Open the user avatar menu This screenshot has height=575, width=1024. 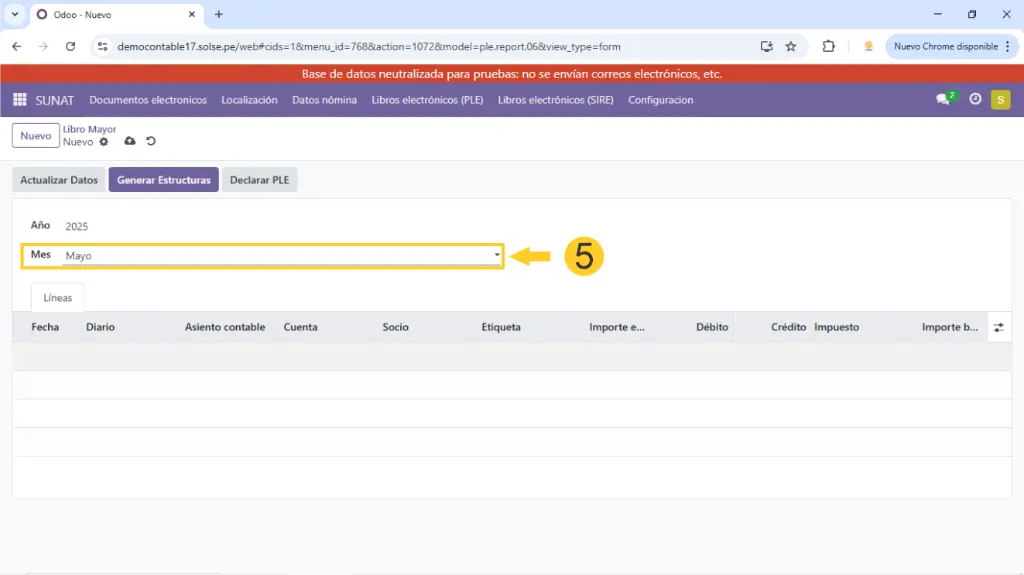pyautogui.click(x=1000, y=100)
